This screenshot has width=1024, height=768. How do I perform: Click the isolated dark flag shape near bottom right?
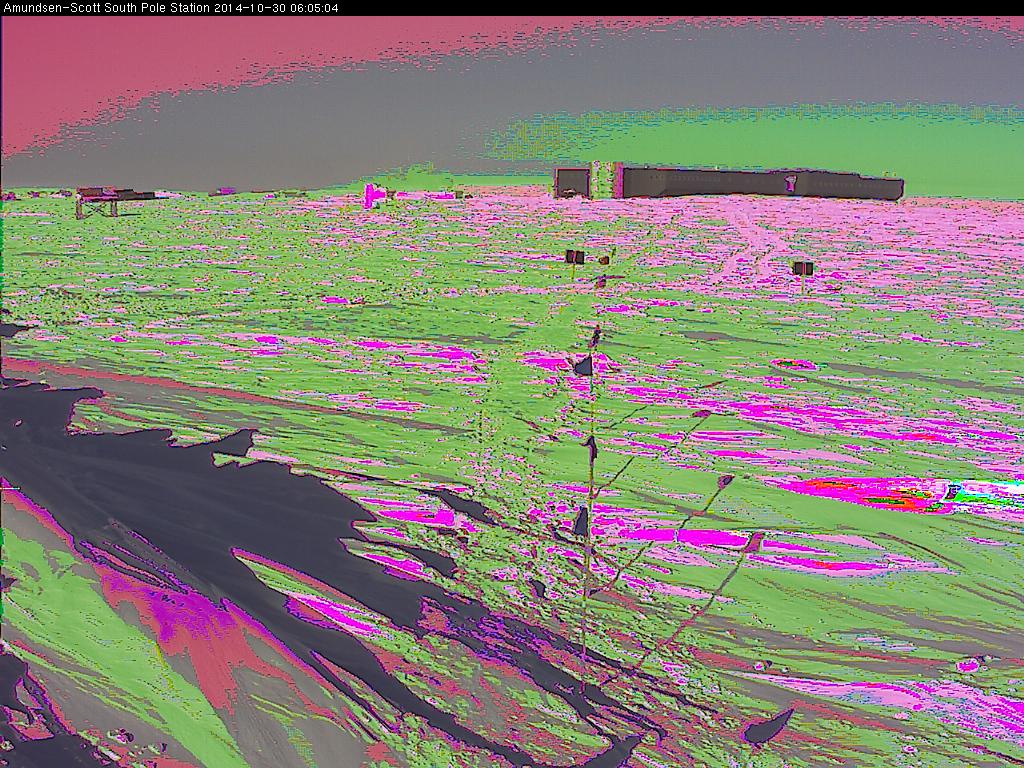point(768,727)
